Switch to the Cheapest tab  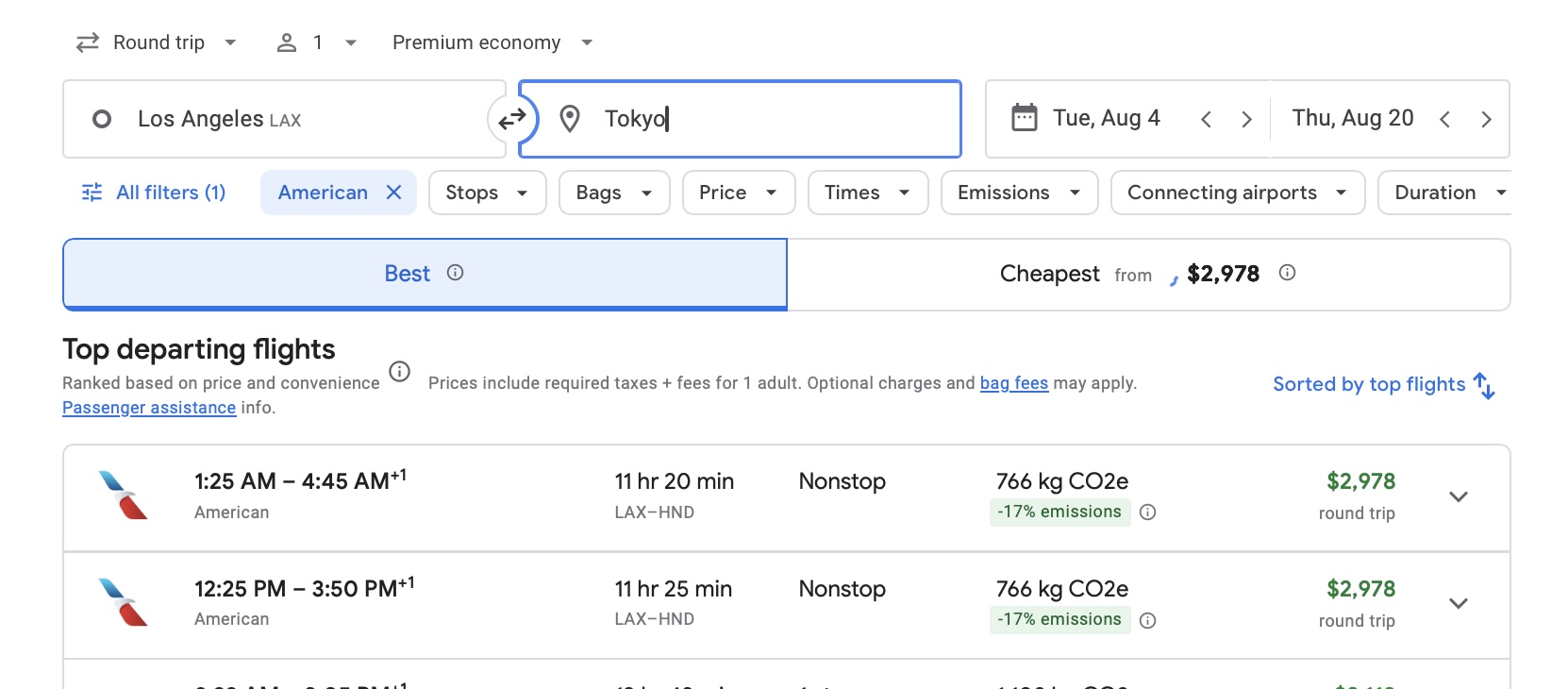point(1148,274)
